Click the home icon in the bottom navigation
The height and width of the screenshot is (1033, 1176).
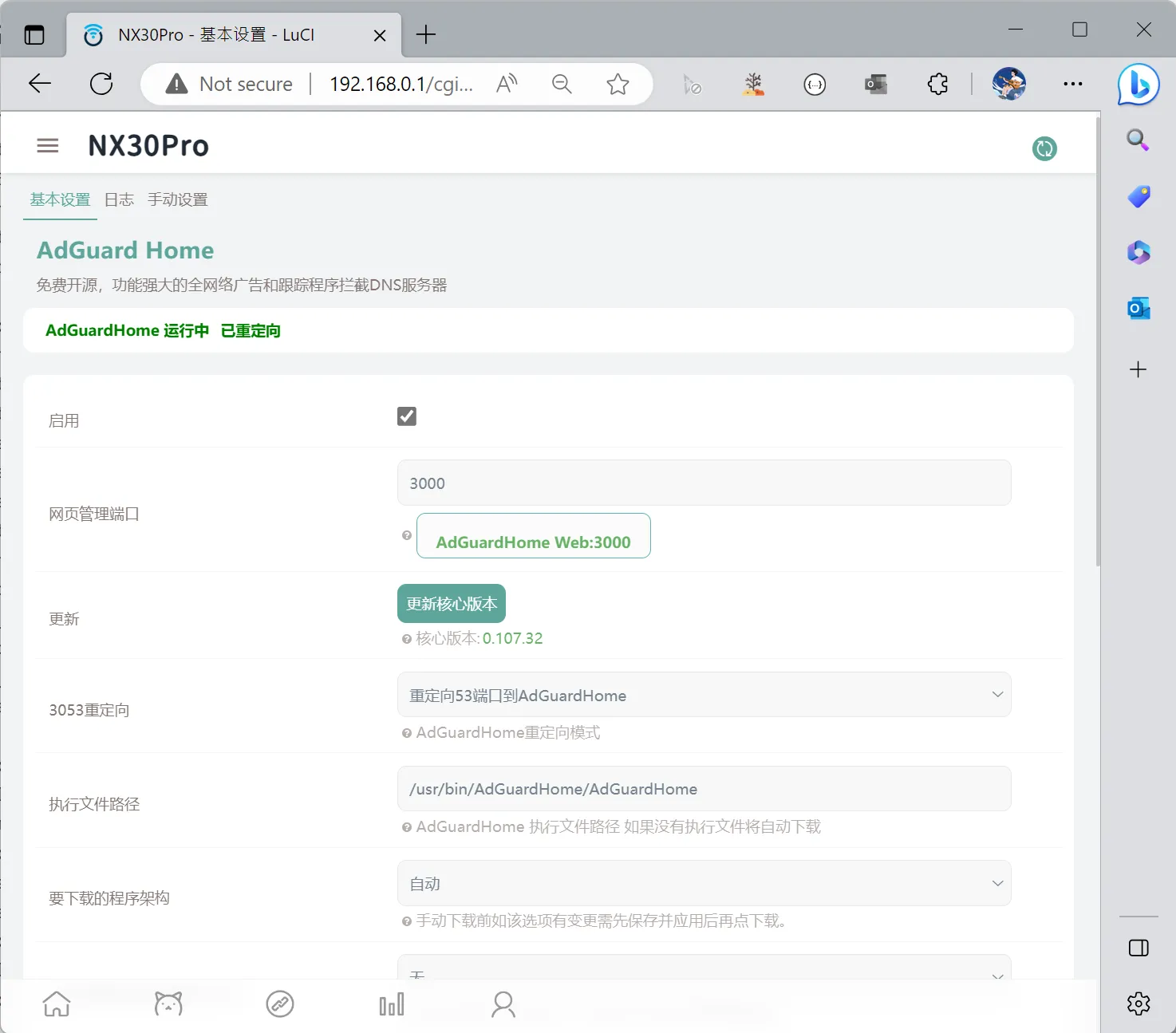point(57,1003)
